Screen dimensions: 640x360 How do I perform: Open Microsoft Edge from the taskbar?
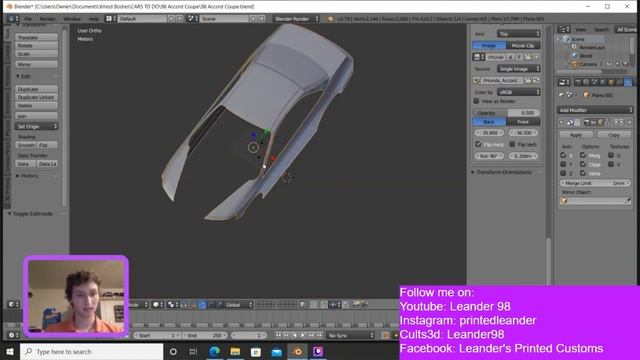coord(214,351)
